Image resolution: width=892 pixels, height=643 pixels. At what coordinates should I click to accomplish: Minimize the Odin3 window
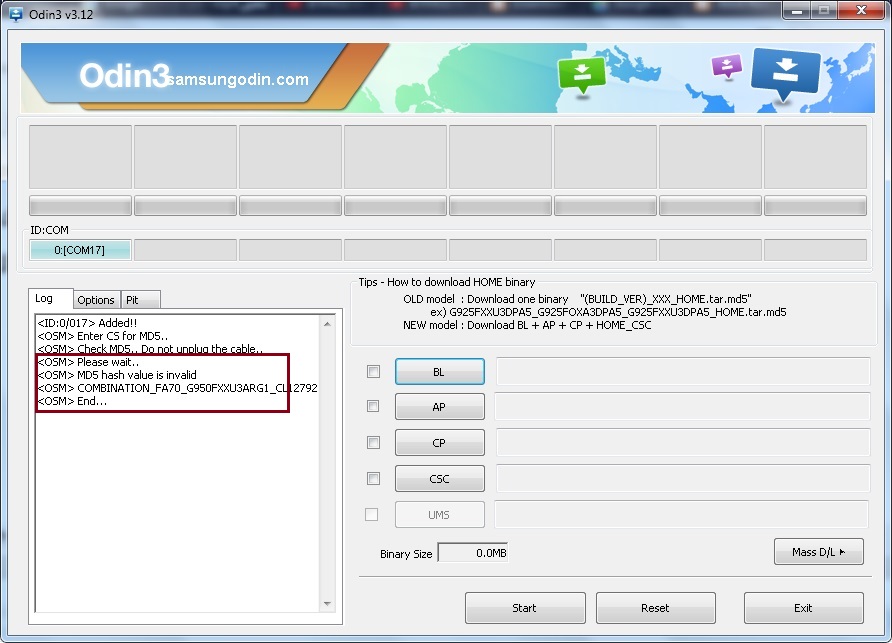point(796,11)
